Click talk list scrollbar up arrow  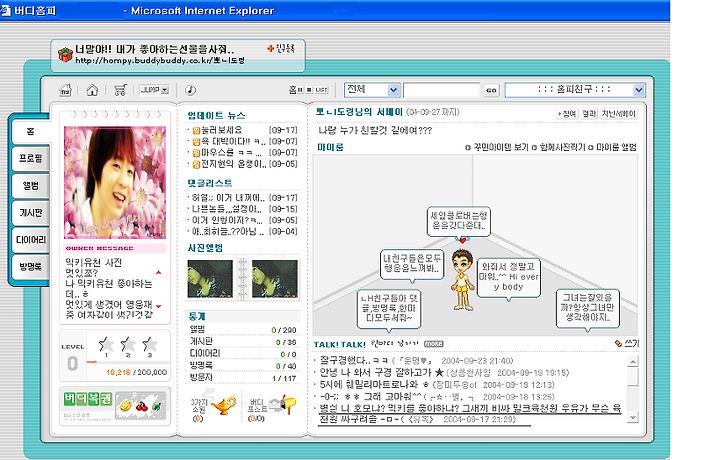pyautogui.click(x=633, y=362)
